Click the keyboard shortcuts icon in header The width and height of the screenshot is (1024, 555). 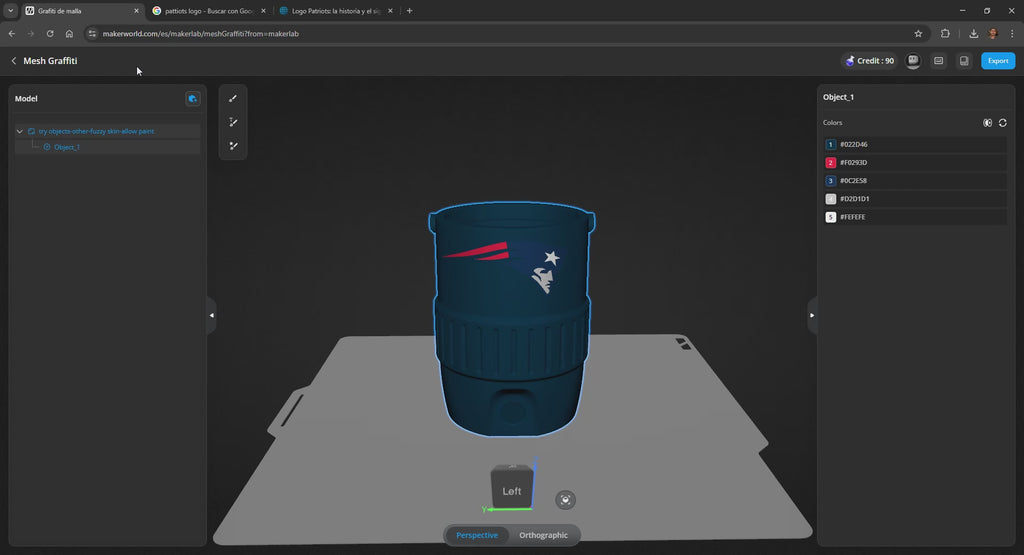tap(938, 61)
